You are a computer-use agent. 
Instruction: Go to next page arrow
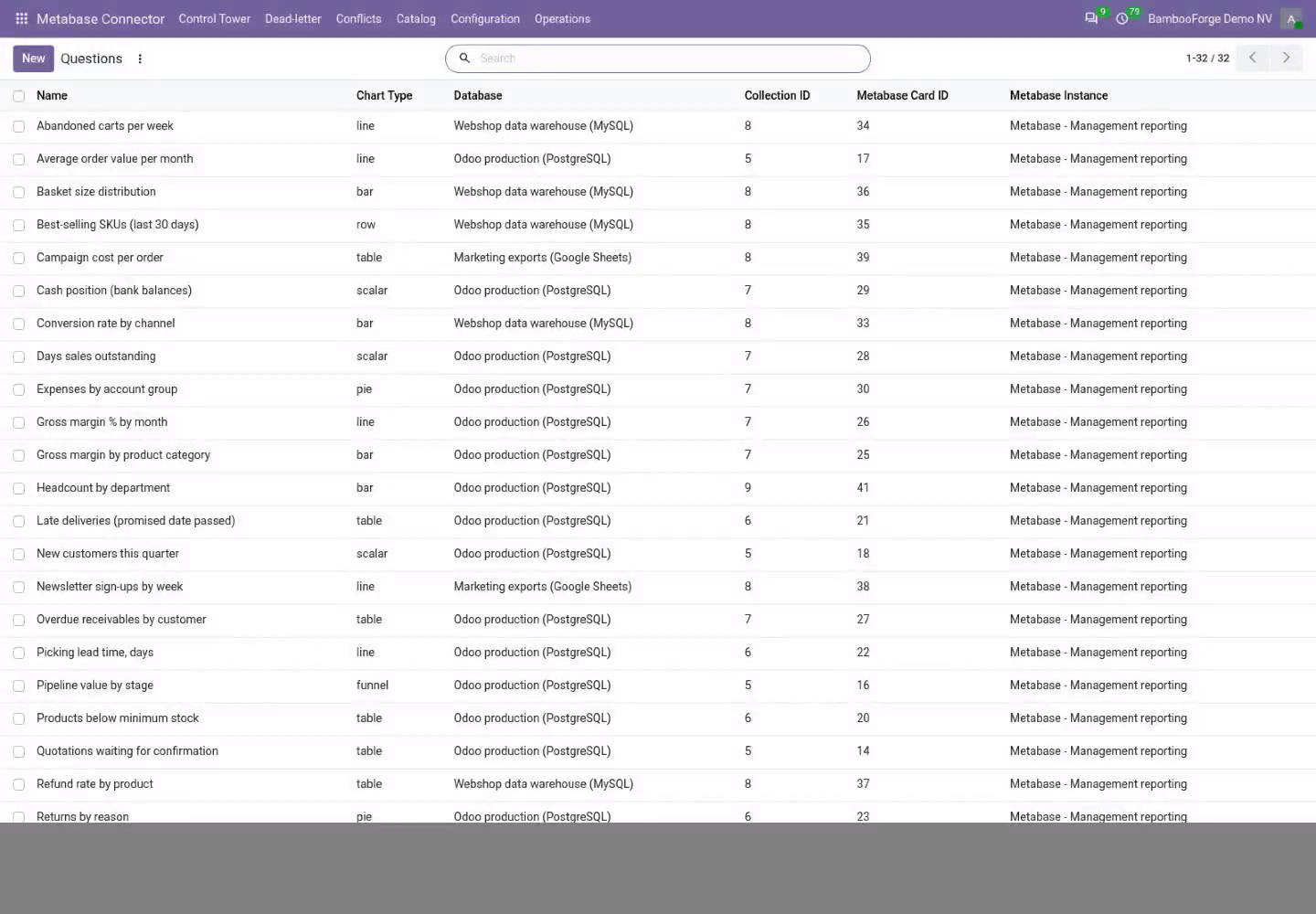(x=1287, y=58)
